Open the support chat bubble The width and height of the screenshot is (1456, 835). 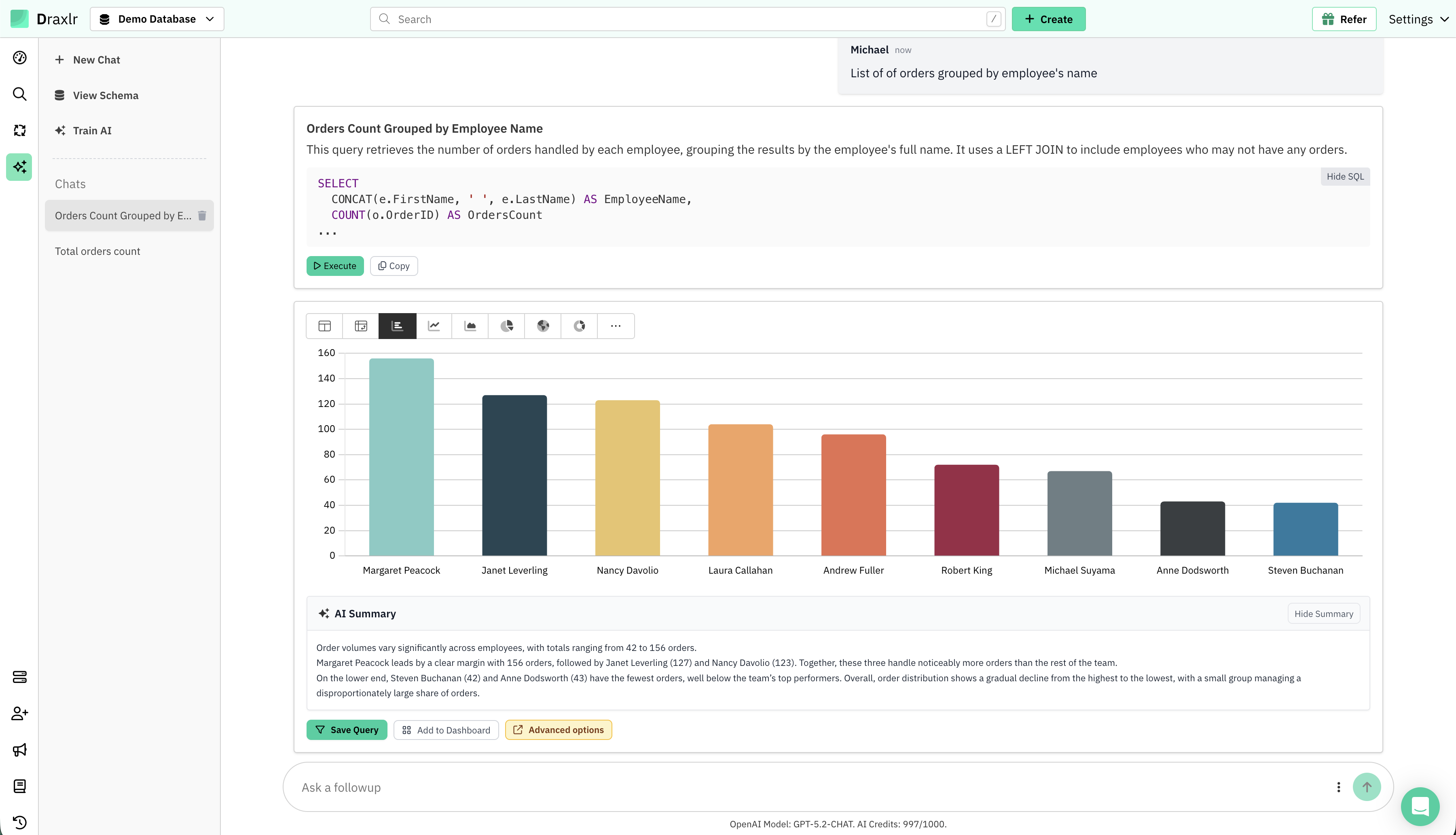pyautogui.click(x=1420, y=806)
